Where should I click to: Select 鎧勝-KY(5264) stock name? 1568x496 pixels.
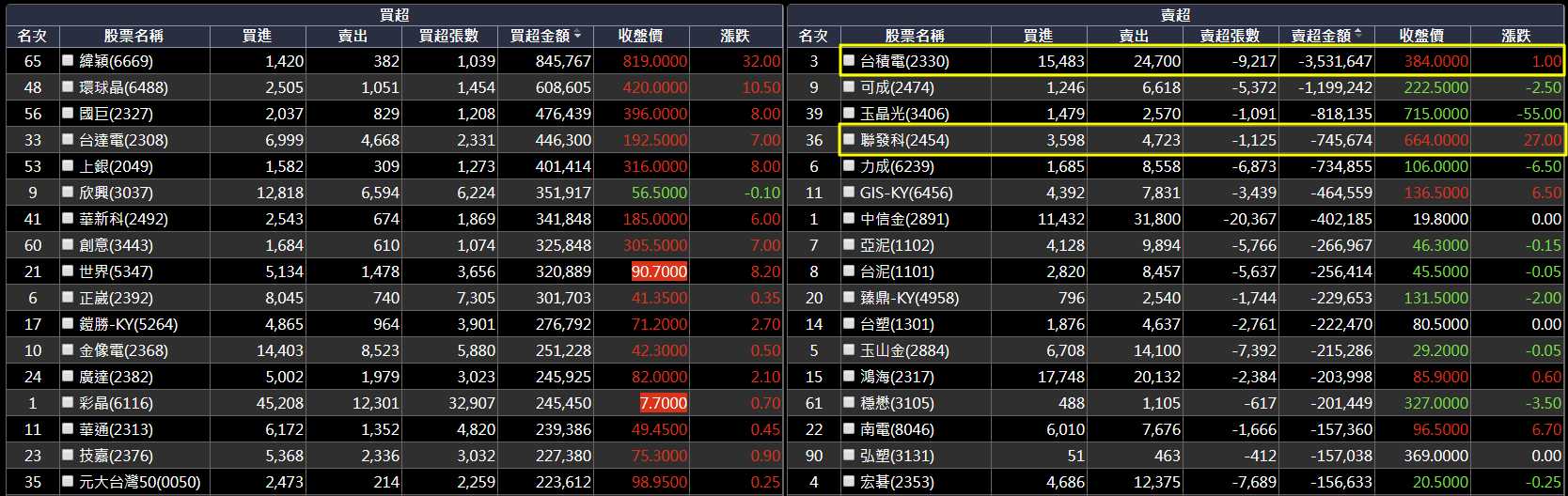pos(128,324)
